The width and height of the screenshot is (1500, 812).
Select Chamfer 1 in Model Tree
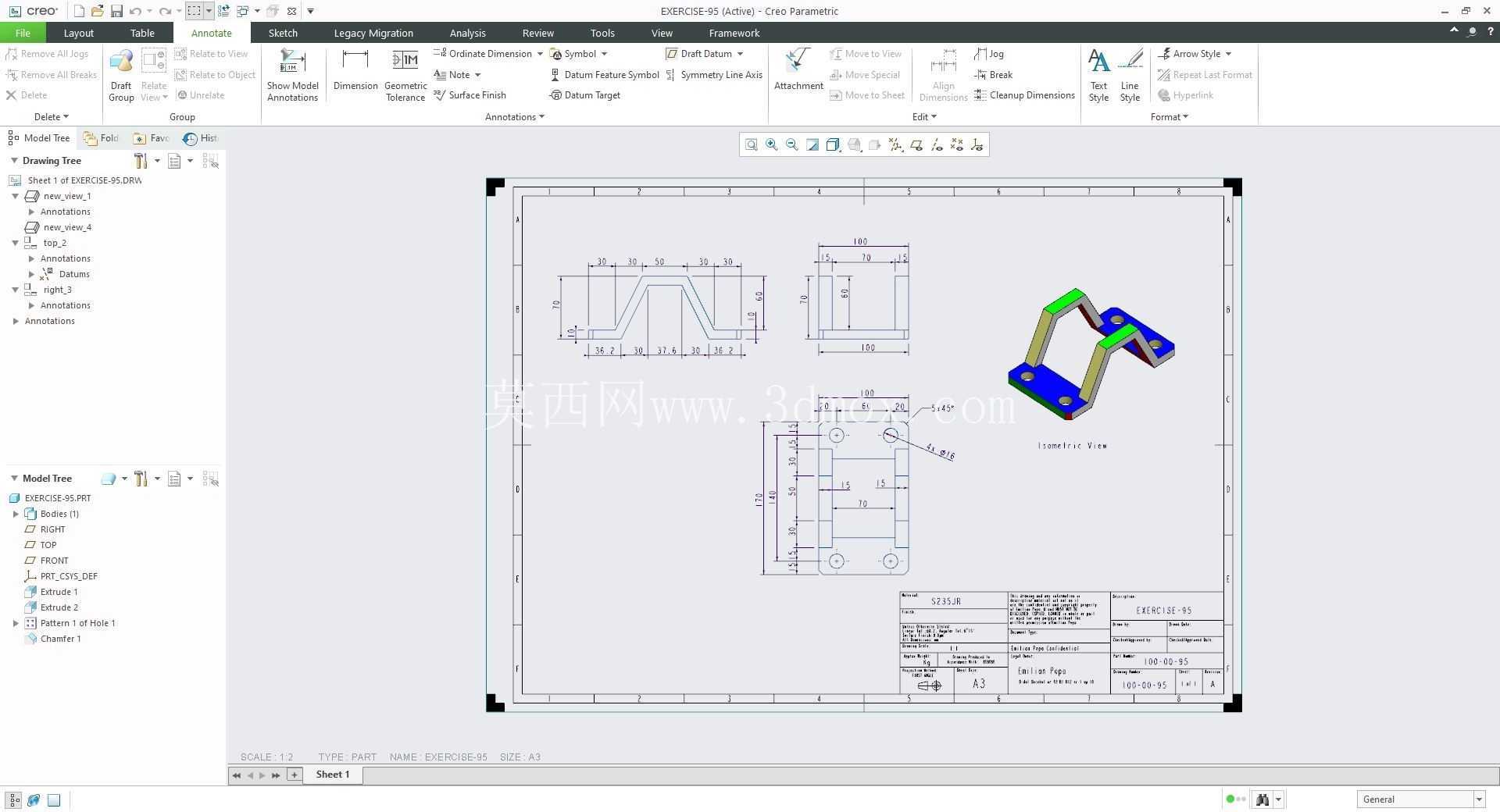[x=53, y=639]
